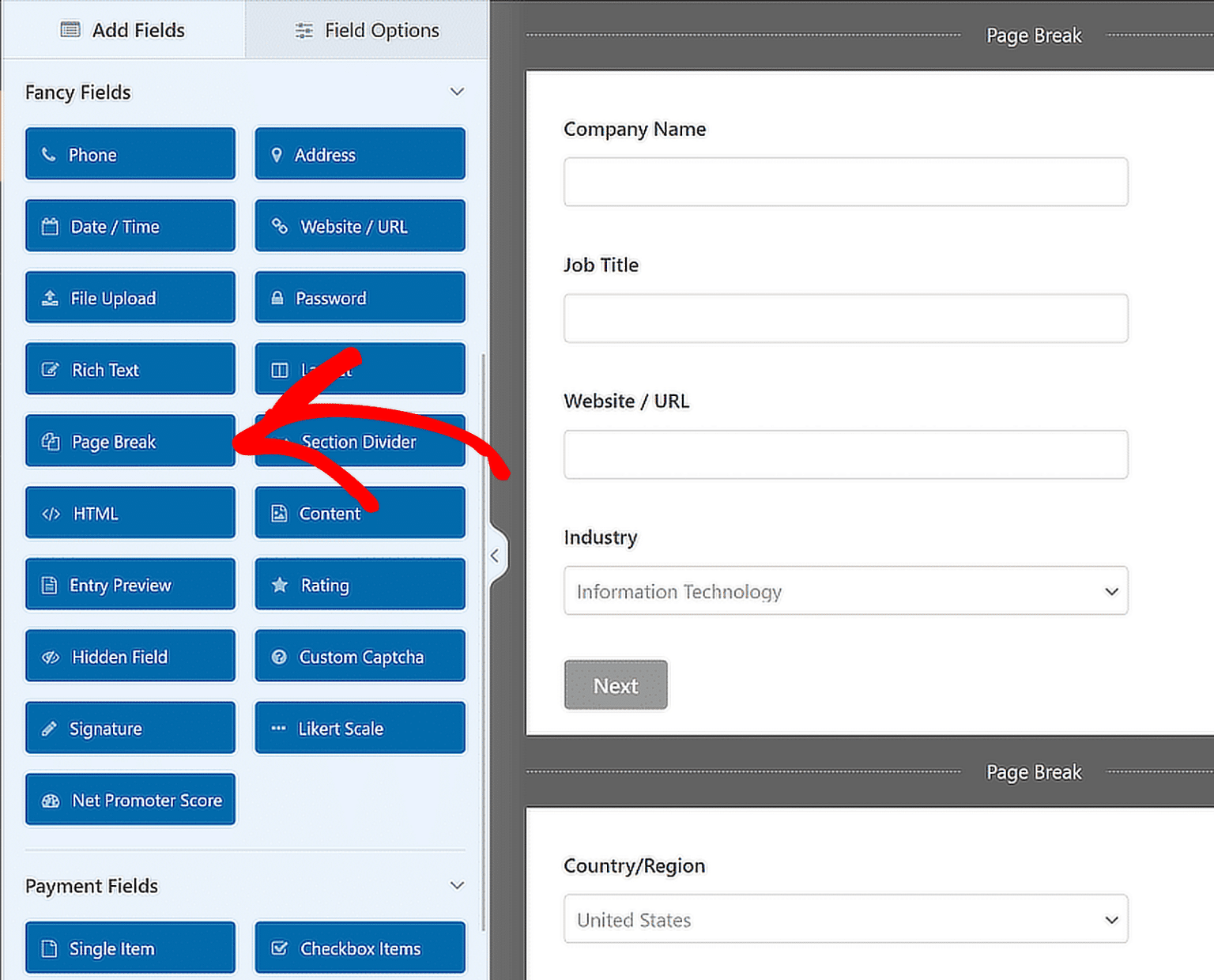Collapse the sidebar with the chevron arrow
This screenshot has width=1214, height=980.
[496, 556]
